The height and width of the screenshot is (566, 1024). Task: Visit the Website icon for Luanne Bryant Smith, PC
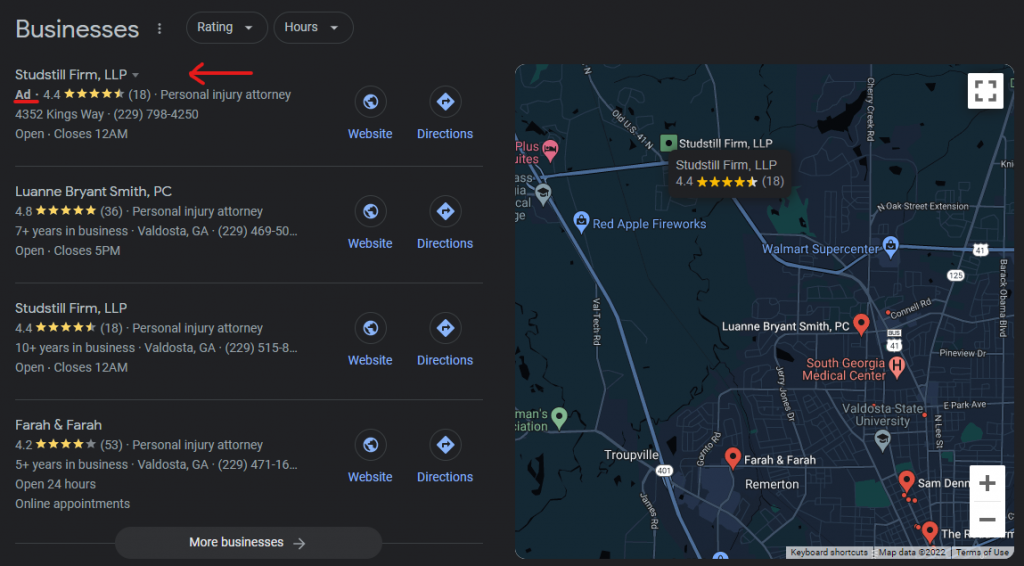370,212
